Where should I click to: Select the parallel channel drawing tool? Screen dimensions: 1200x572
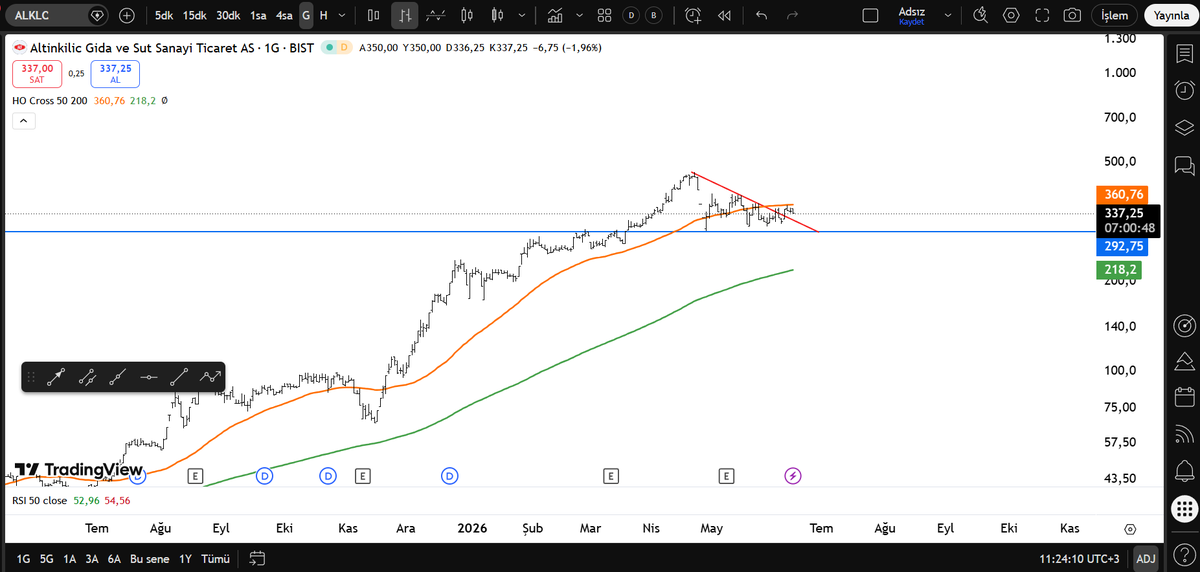point(87,377)
